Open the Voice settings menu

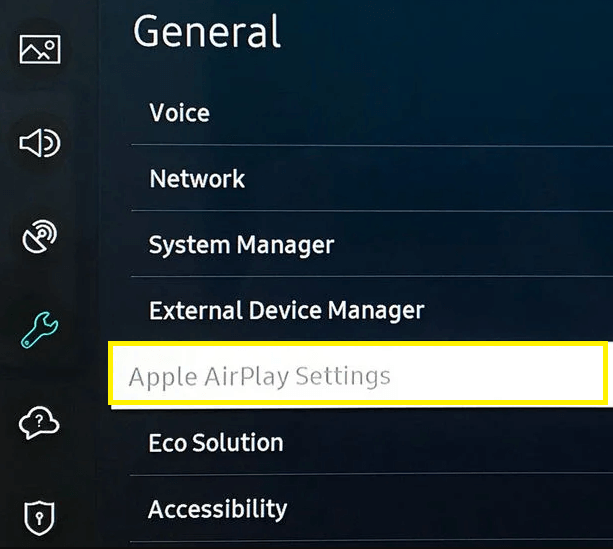180,112
